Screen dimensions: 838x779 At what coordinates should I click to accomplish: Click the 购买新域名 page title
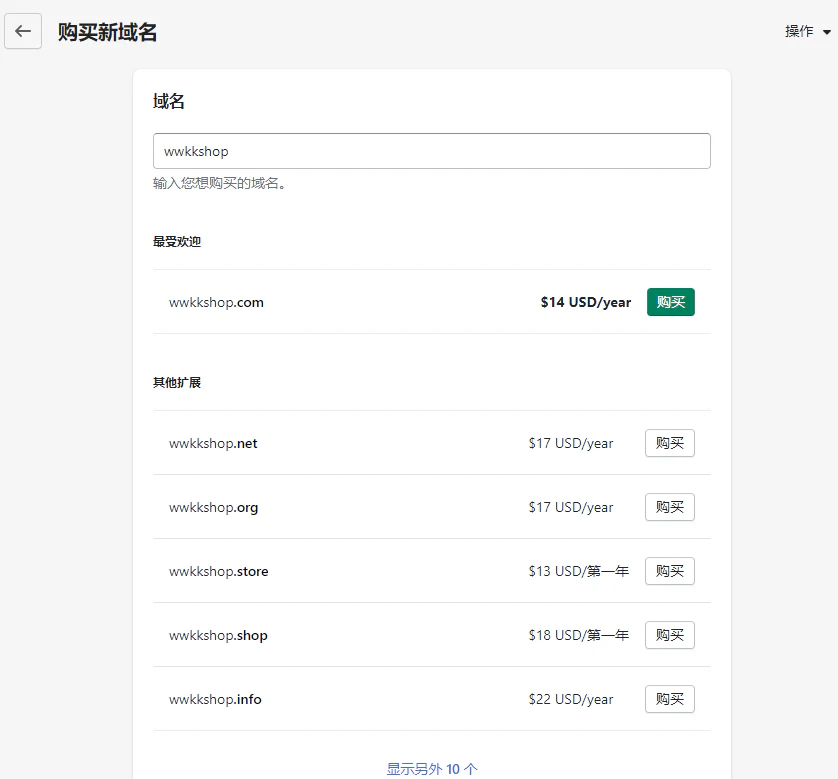point(107,32)
